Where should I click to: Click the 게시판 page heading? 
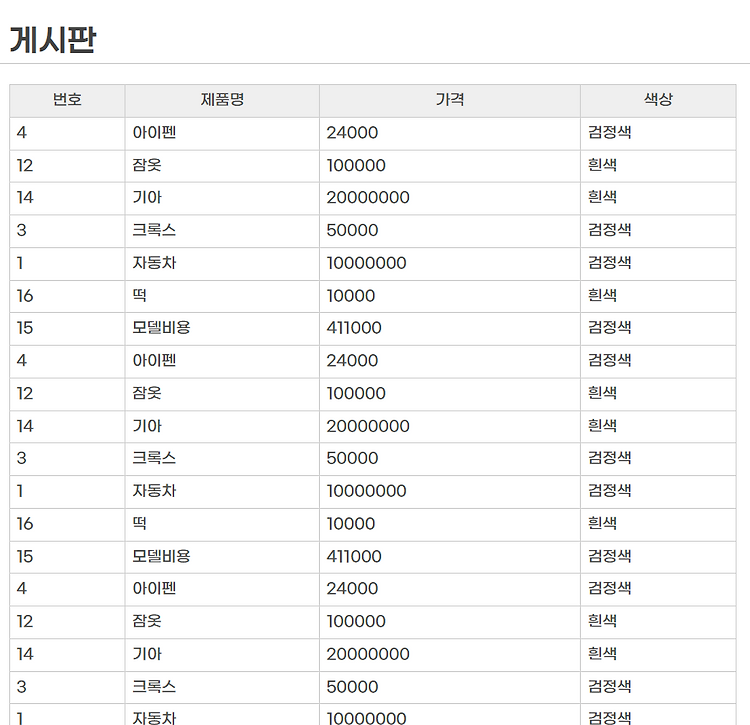pos(53,39)
